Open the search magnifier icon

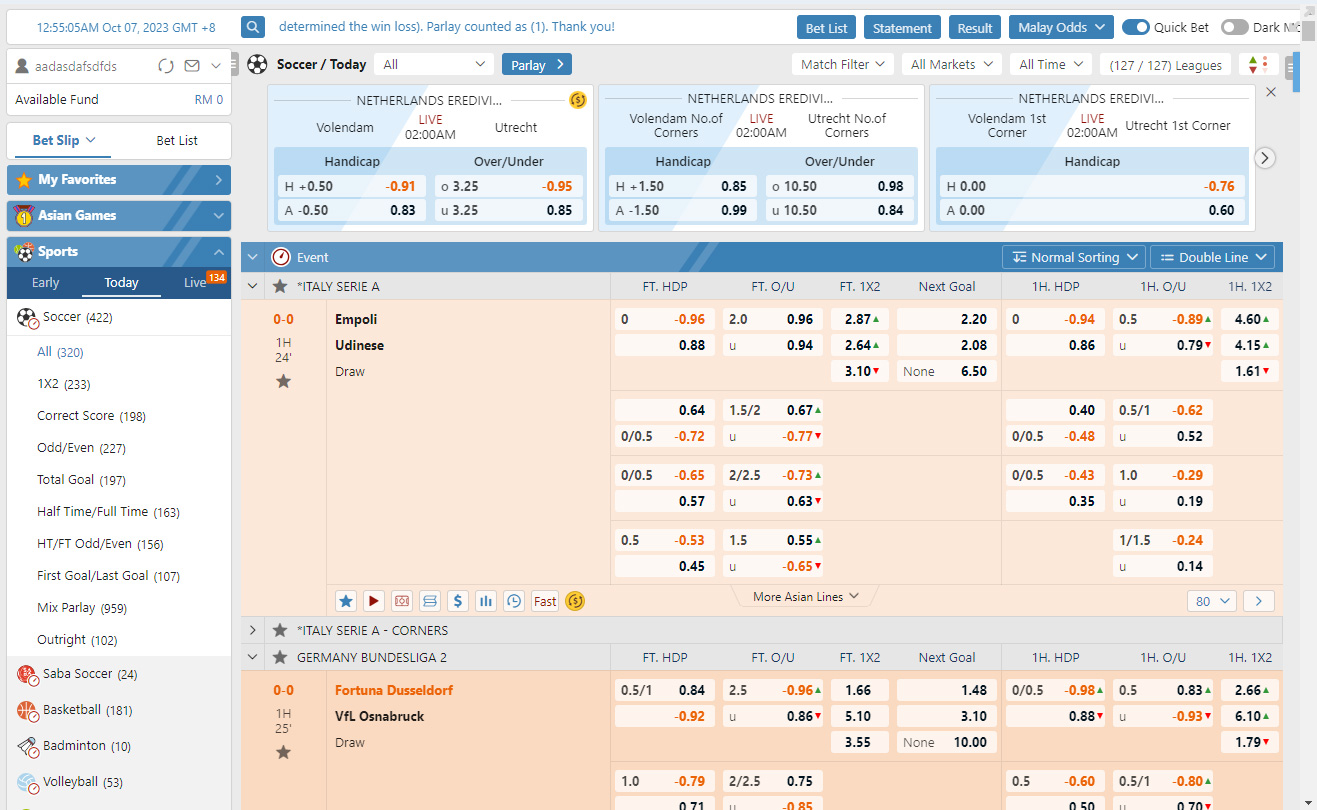254,27
